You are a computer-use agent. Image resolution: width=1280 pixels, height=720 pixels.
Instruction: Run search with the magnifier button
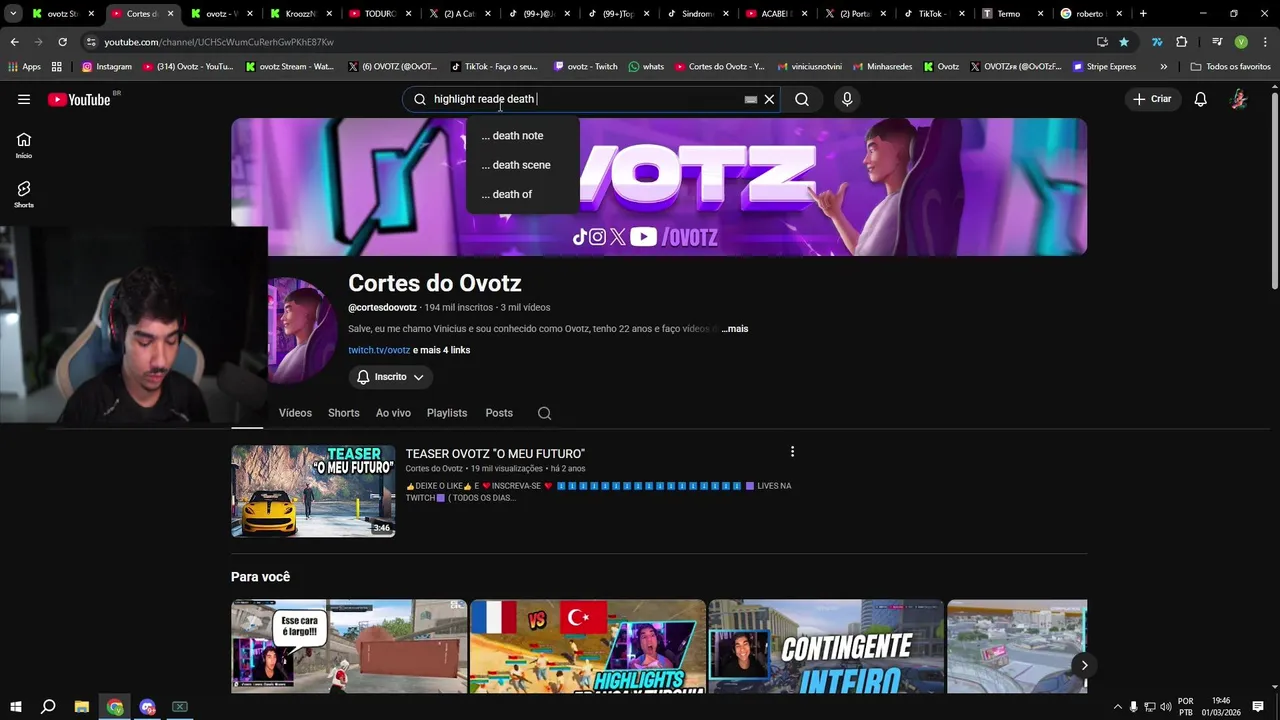[x=802, y=99]
